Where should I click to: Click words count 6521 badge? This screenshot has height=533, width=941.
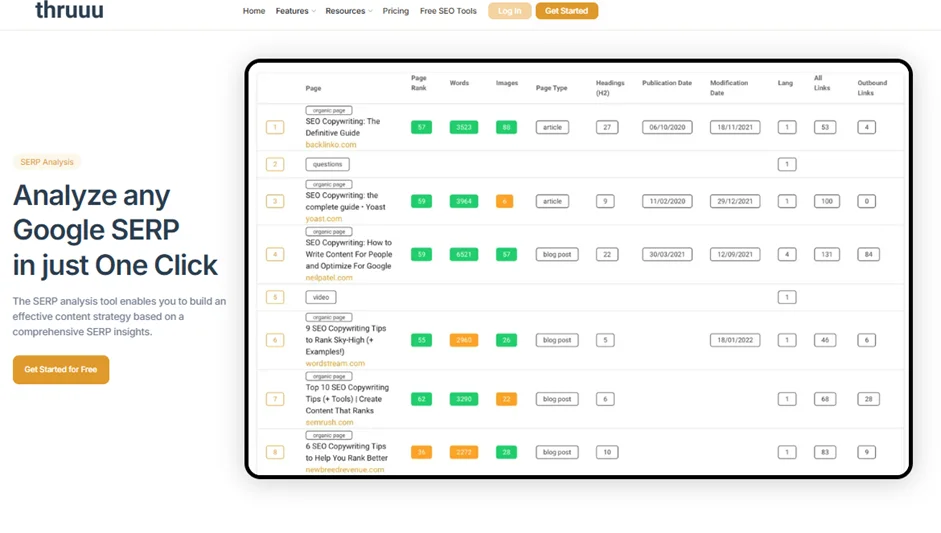click(x=464, y=254)
